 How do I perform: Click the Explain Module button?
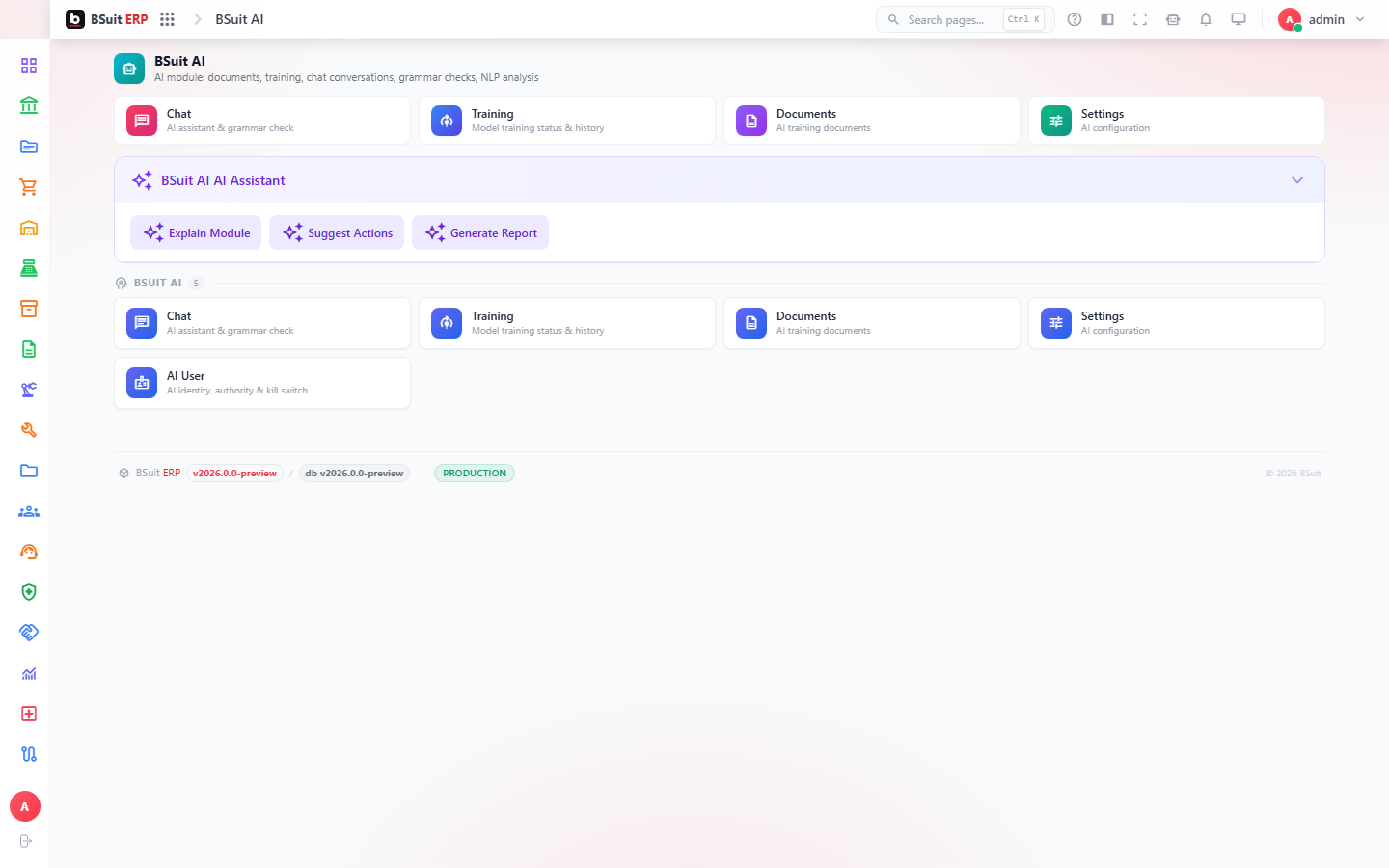click(196, 232)
